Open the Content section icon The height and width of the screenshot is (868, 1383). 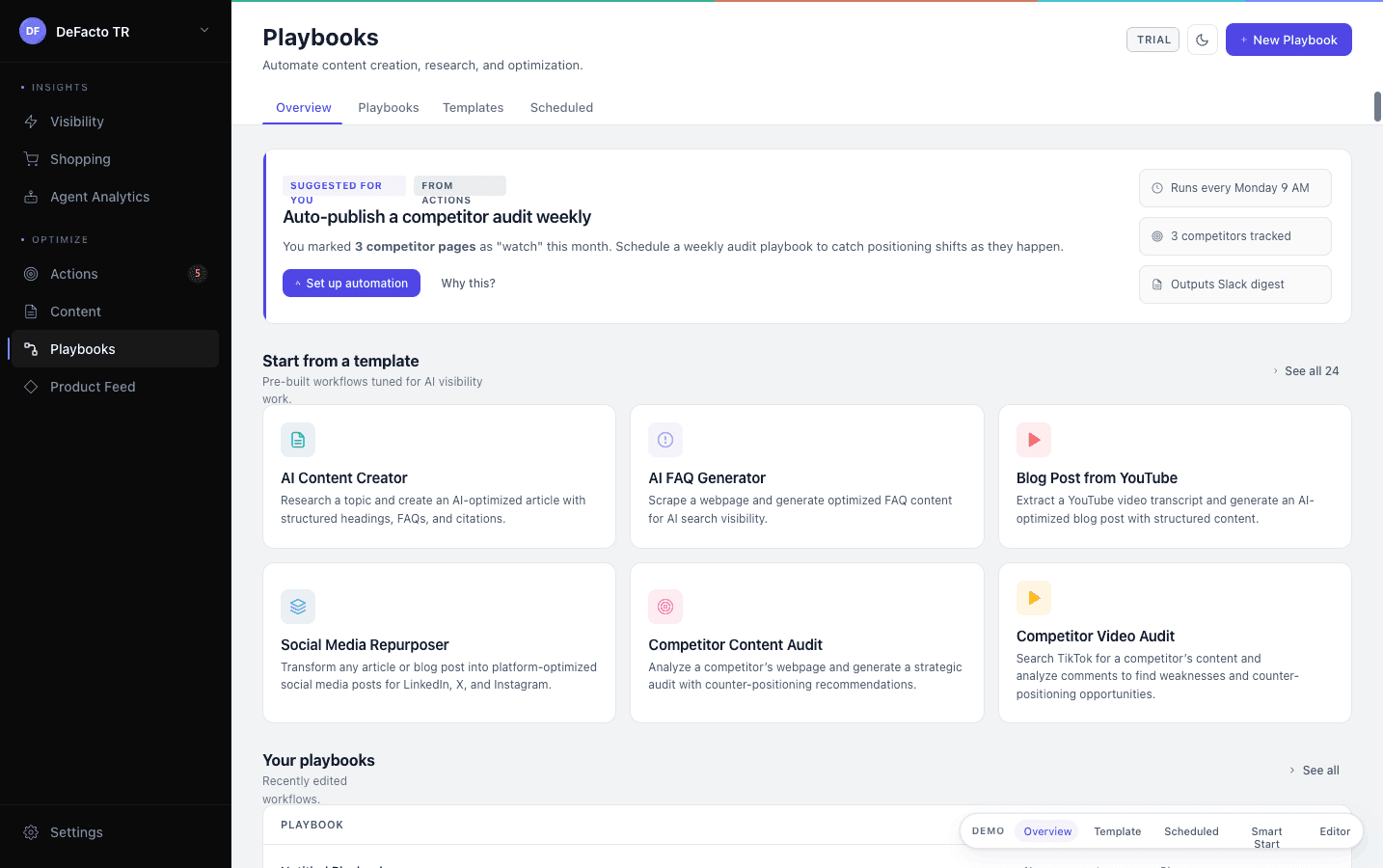click(x=30, y=311)
